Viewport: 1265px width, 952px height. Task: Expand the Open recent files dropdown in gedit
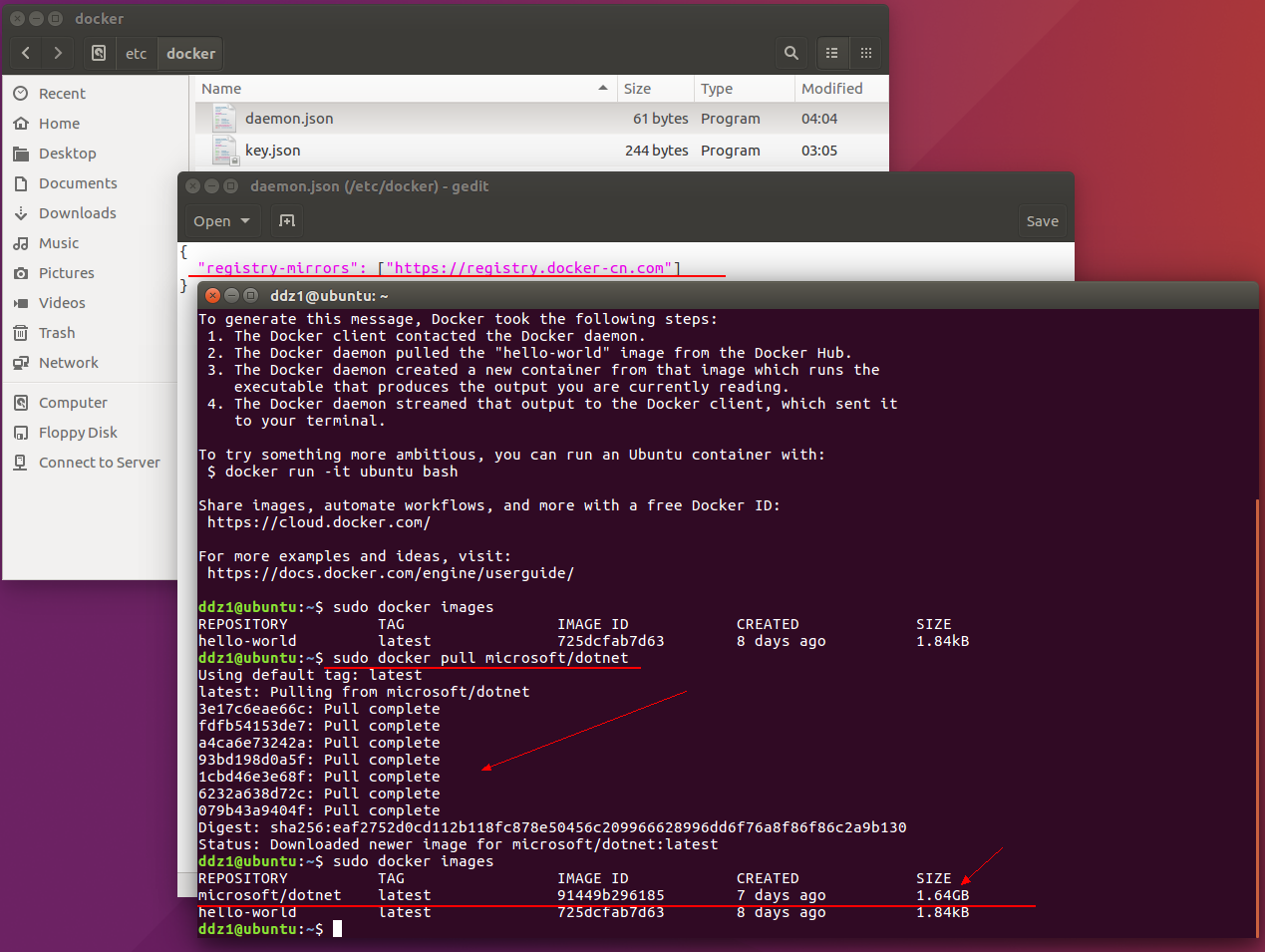(245, 221)
